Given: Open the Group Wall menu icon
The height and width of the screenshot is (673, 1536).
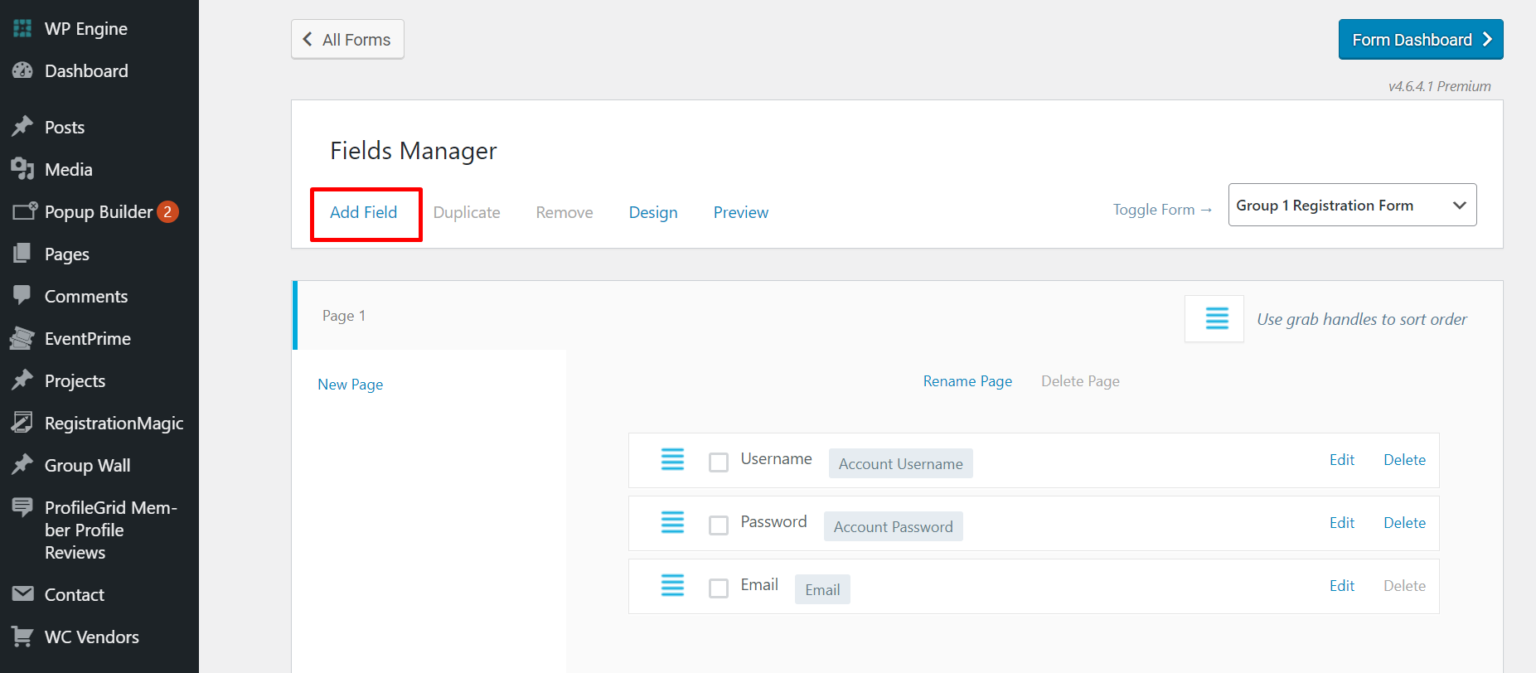Looking at the screenshot, I should 21,464.
